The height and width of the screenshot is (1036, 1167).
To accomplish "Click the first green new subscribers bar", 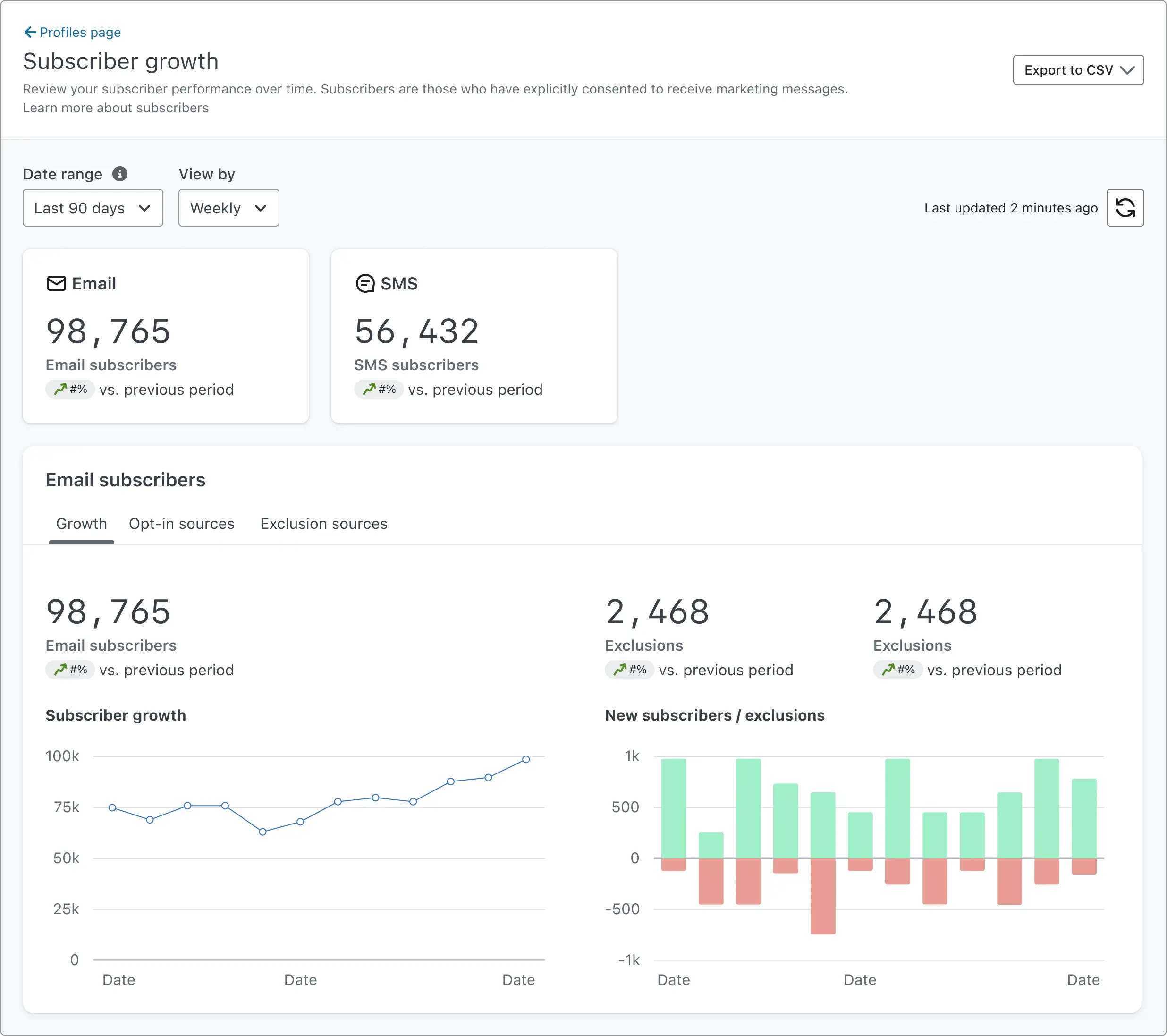I will coord(674,808).
